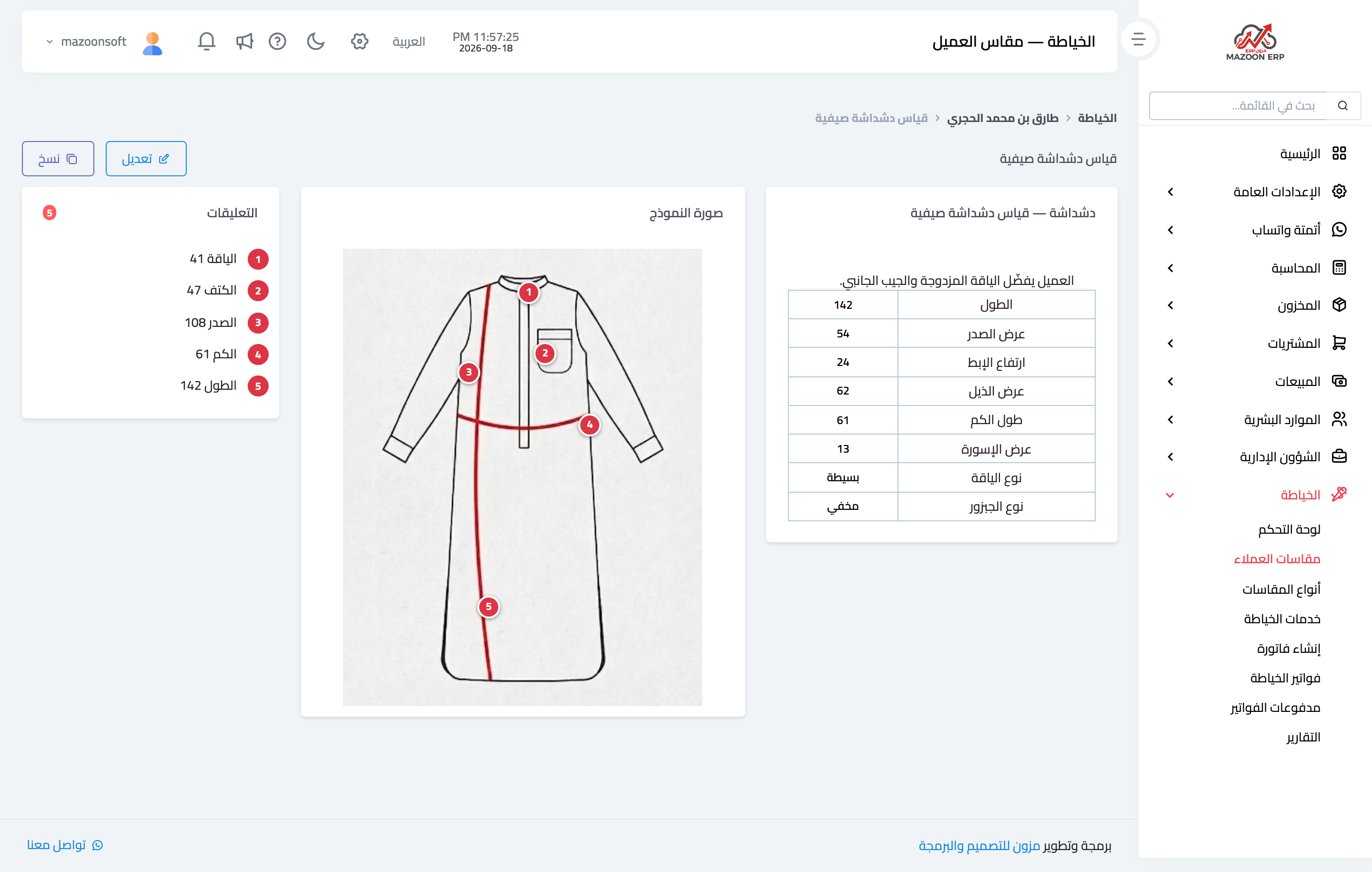Expand the المخزون chevron
Viewport: 1372px width, 872px height.
pos(1171,305)
